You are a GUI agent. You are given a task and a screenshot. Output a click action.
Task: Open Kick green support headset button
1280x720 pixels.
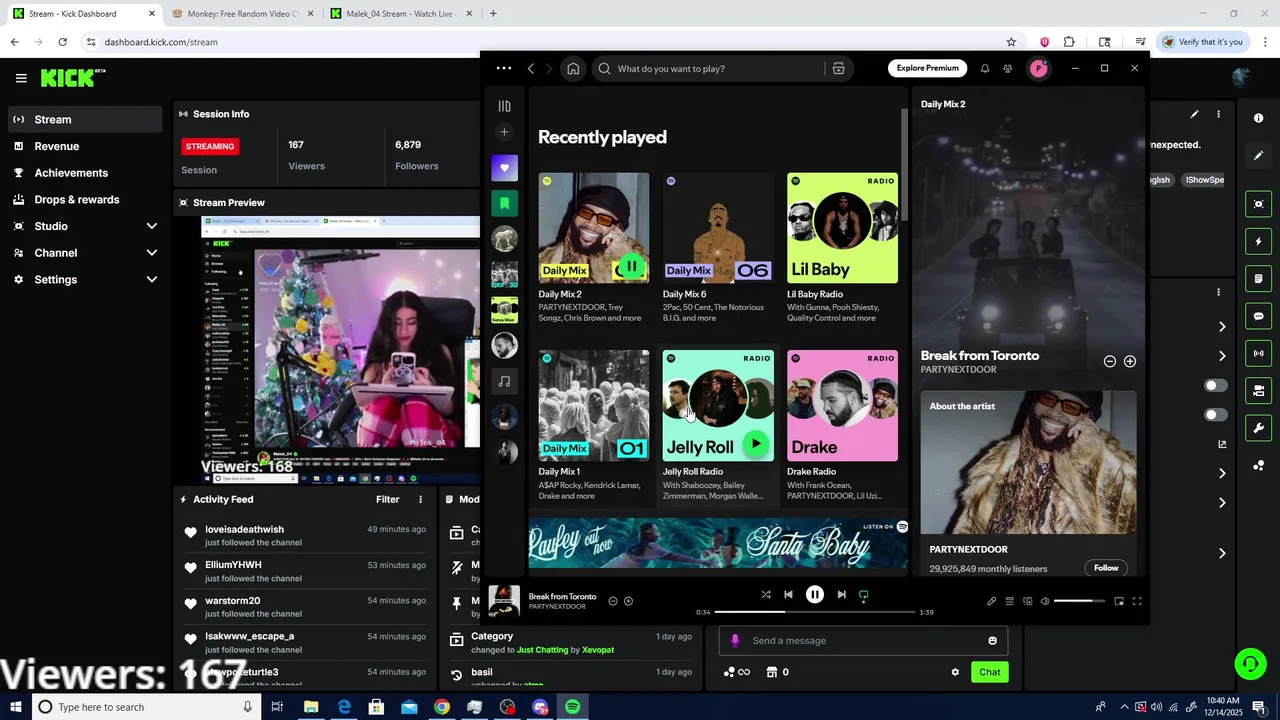1249,664
